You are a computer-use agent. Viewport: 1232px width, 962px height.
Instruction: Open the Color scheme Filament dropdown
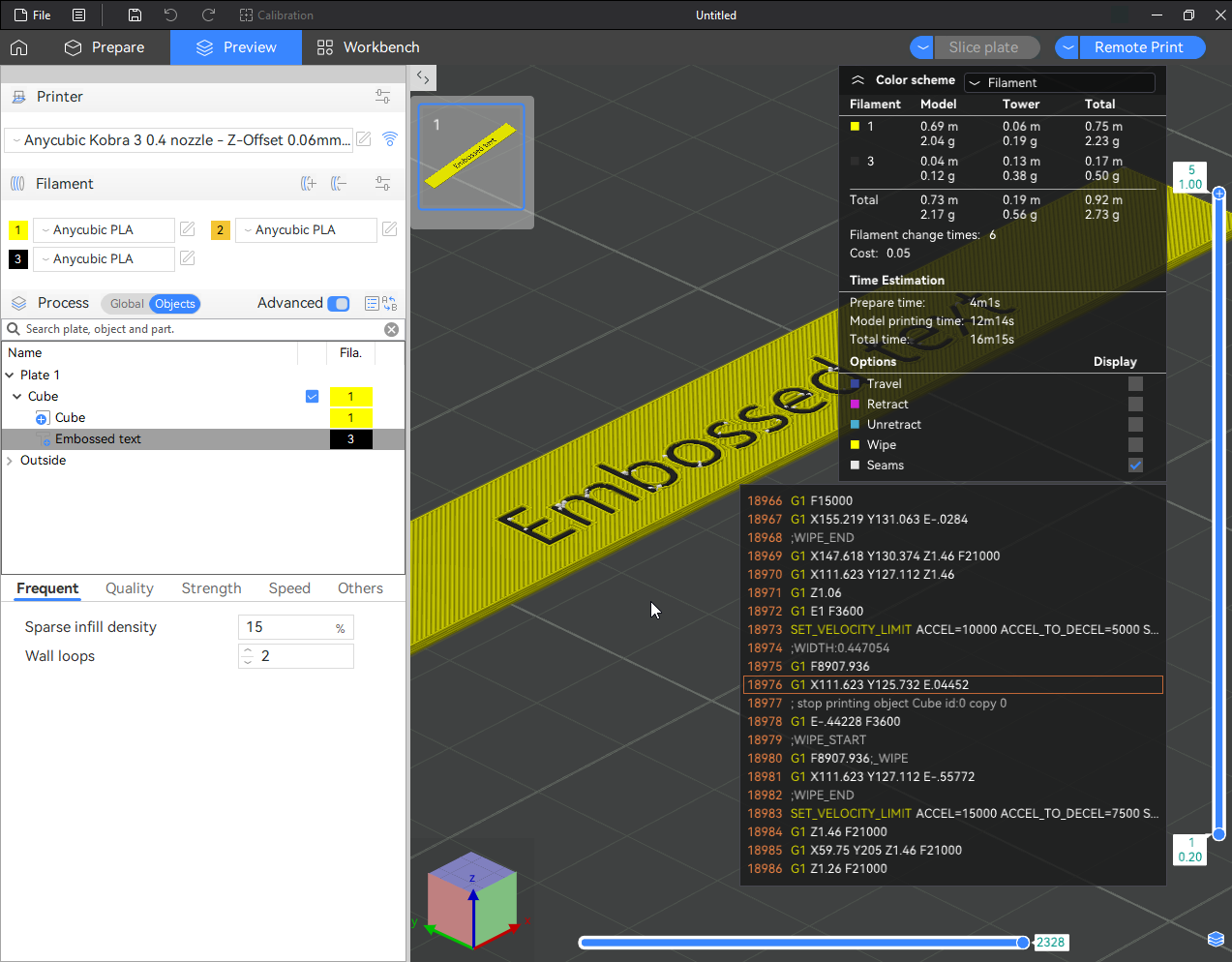click(x=1060, y=83)
